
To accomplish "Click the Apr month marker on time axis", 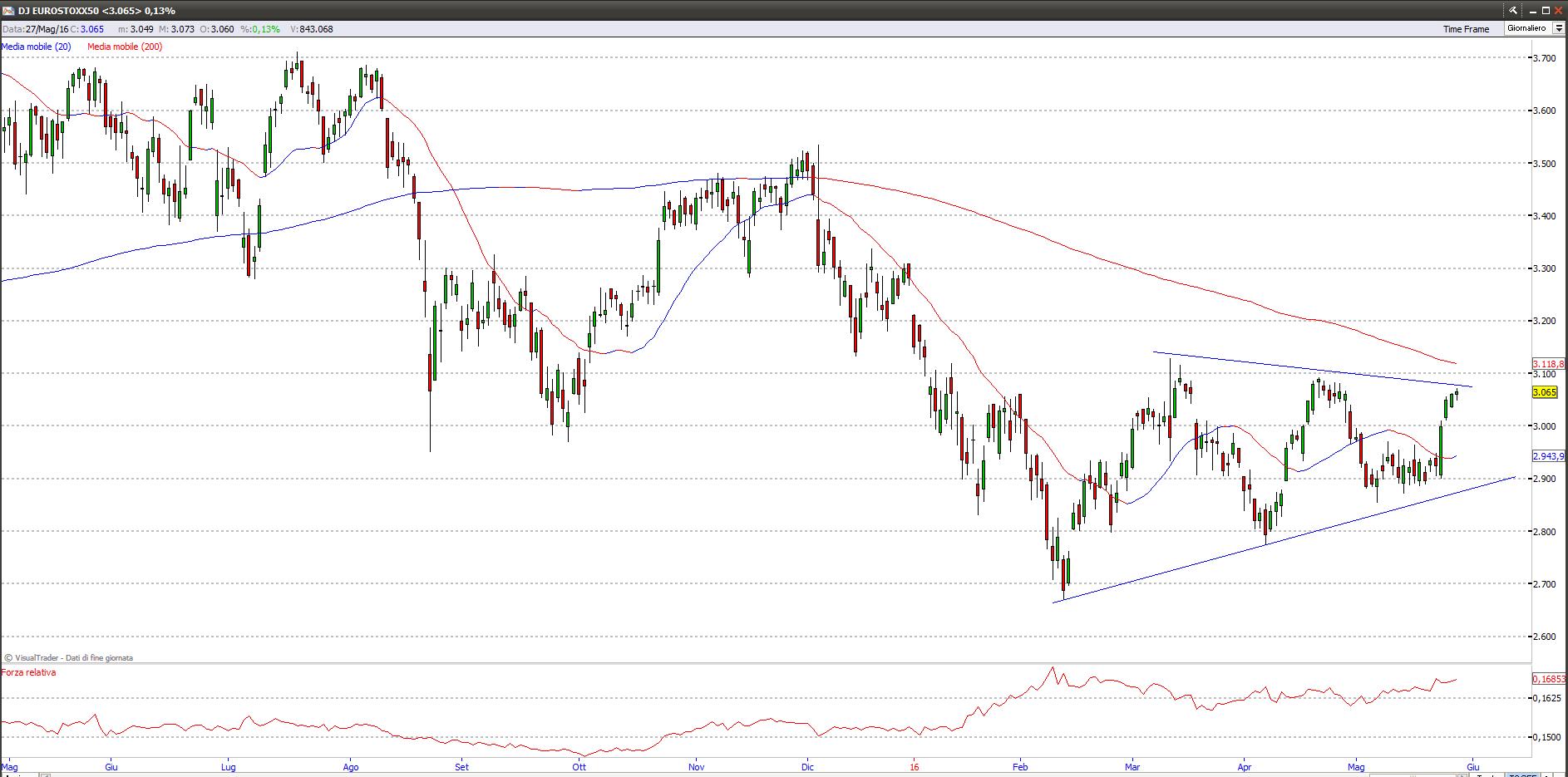I will (1245, 767).
